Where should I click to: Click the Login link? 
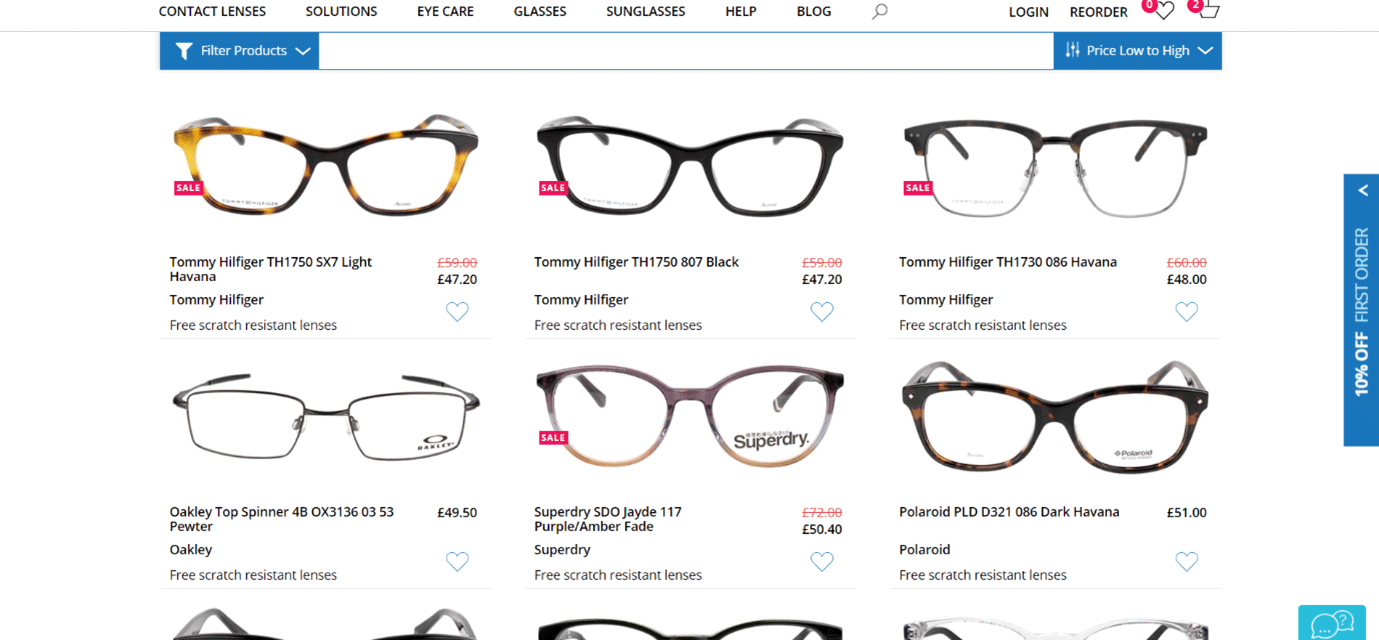1029,12
